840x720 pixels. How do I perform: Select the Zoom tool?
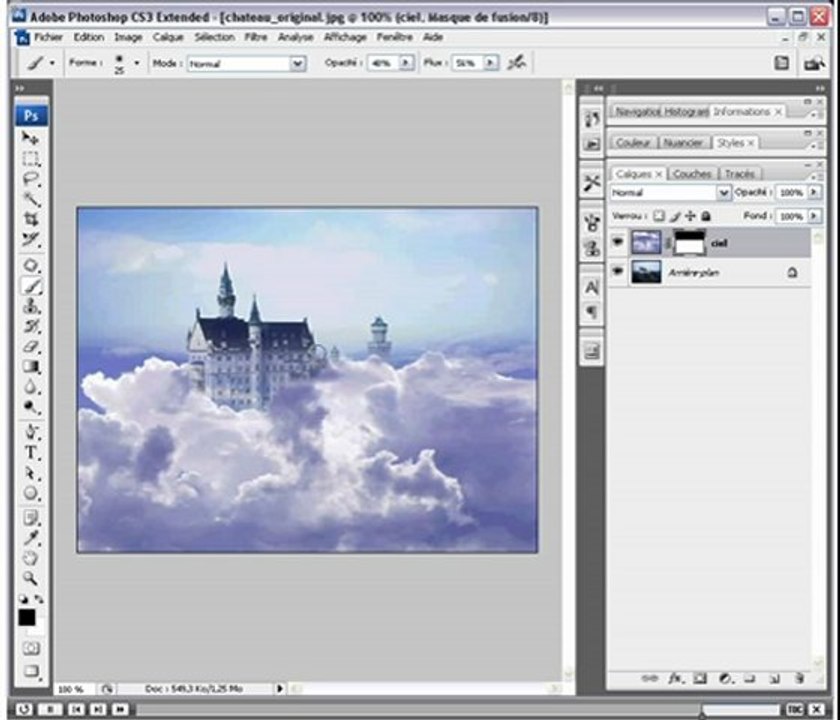pyautogui.click(x=31, y=579)
